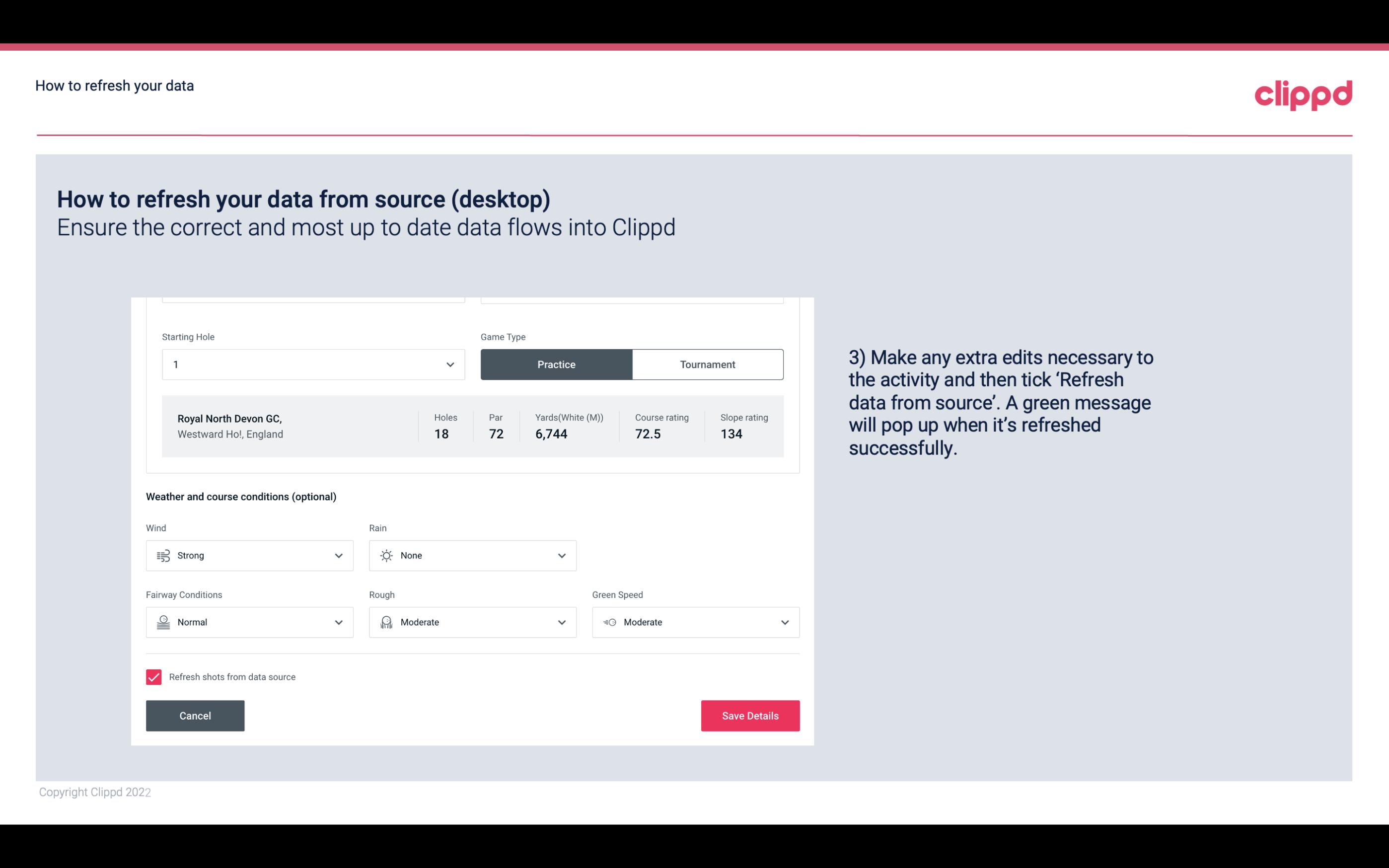1389x868 pixels.
Task: Expand Green Speed moderate dropdown
Action: [784, 622]
